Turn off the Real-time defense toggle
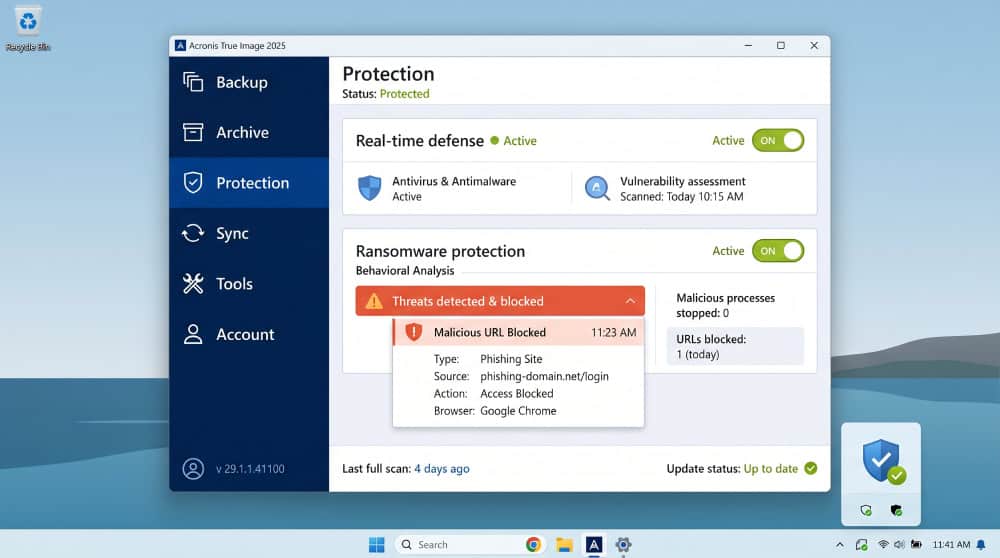The image size is (1000, 558). click(778, 140)
